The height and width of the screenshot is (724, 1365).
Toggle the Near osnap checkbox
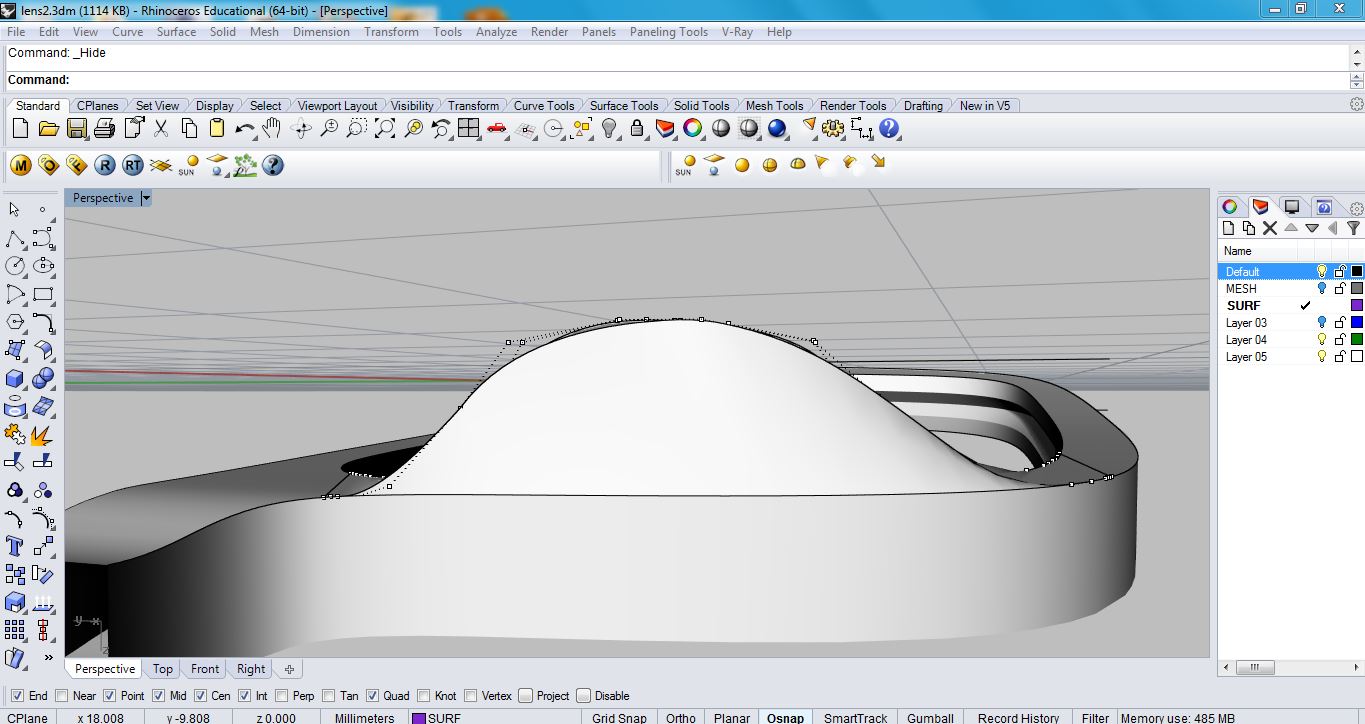62,696
